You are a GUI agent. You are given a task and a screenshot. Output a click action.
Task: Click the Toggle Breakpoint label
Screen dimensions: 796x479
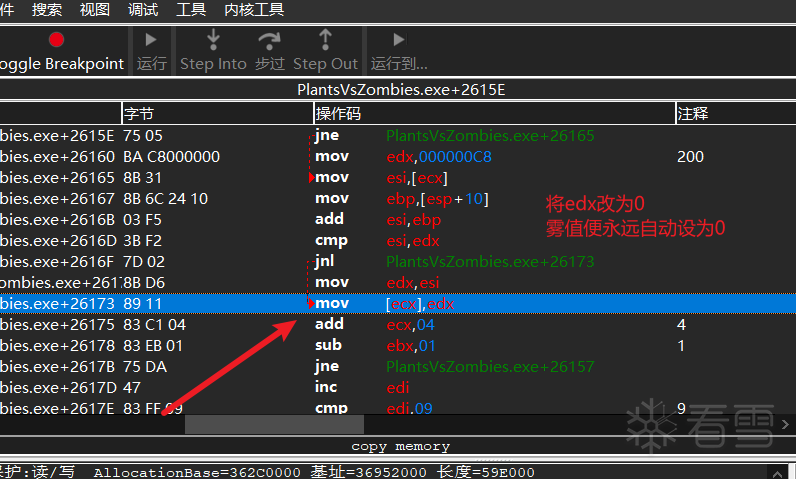tap(61, 64)
